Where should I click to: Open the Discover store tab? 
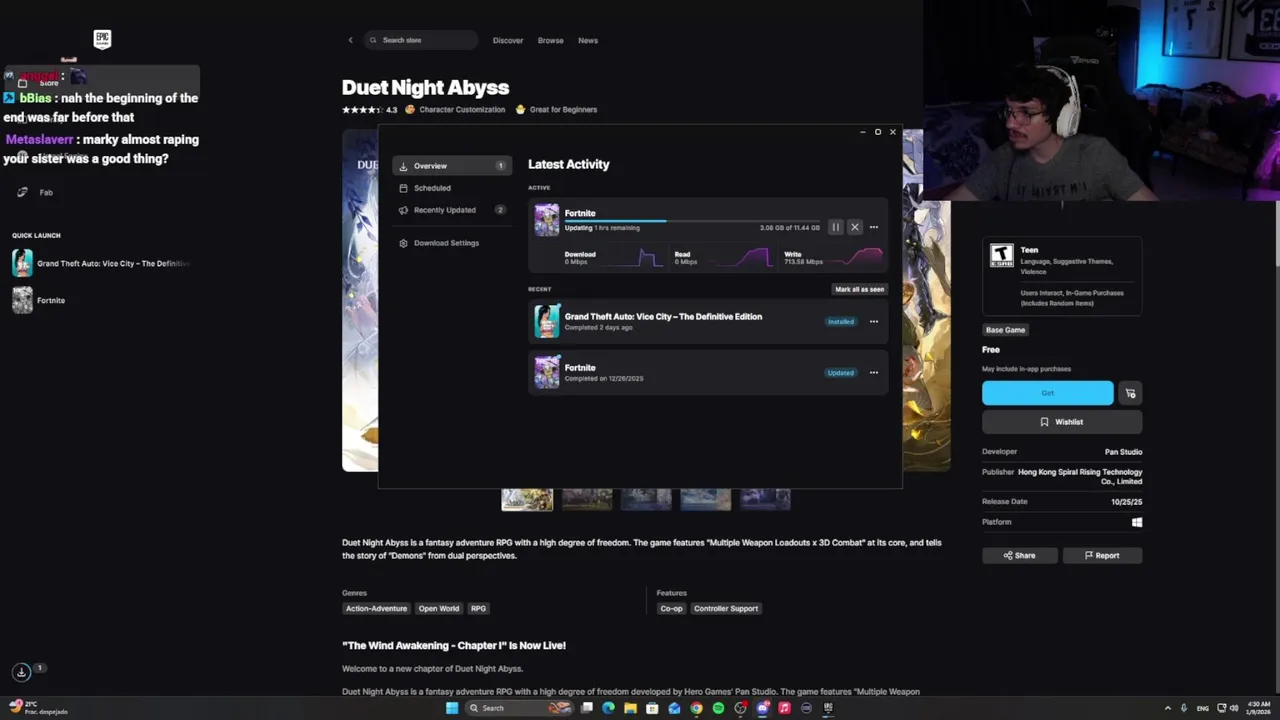pyautogui.click(x=508, y=40)
